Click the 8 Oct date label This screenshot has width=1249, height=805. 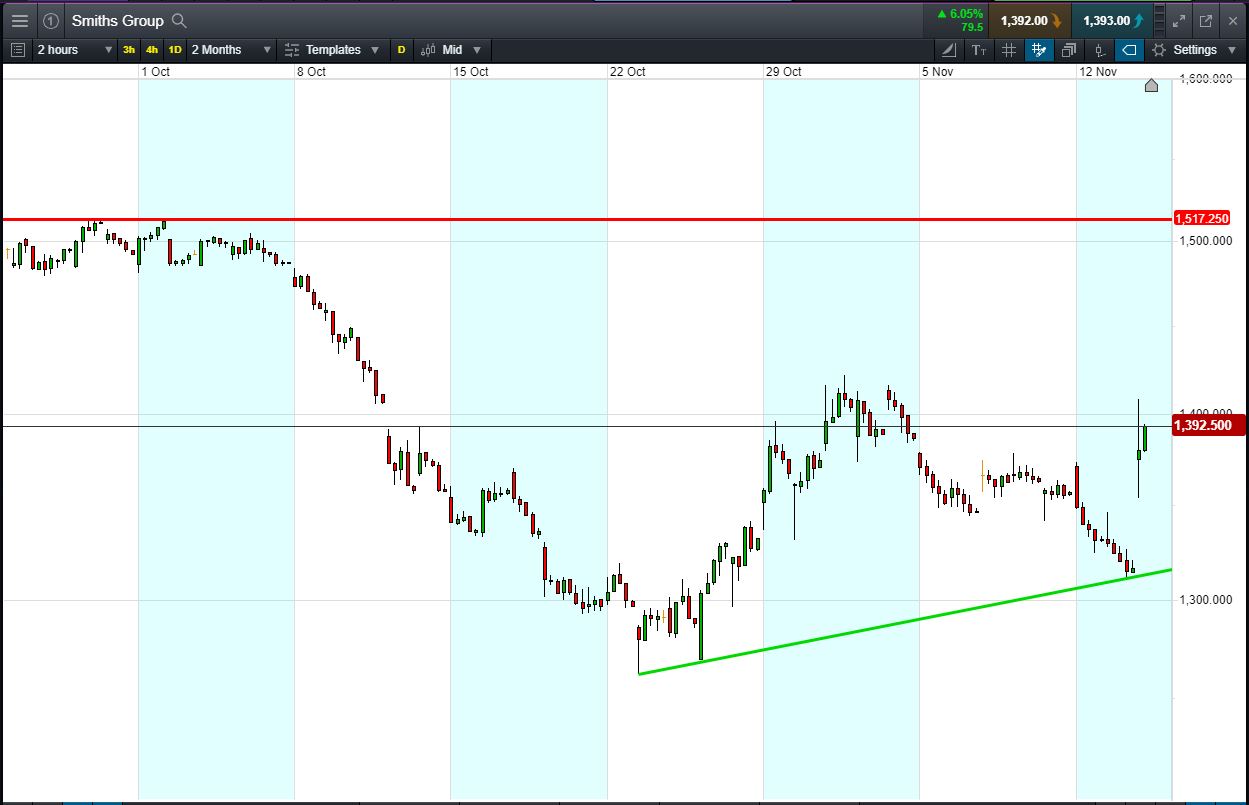[311, 71]
